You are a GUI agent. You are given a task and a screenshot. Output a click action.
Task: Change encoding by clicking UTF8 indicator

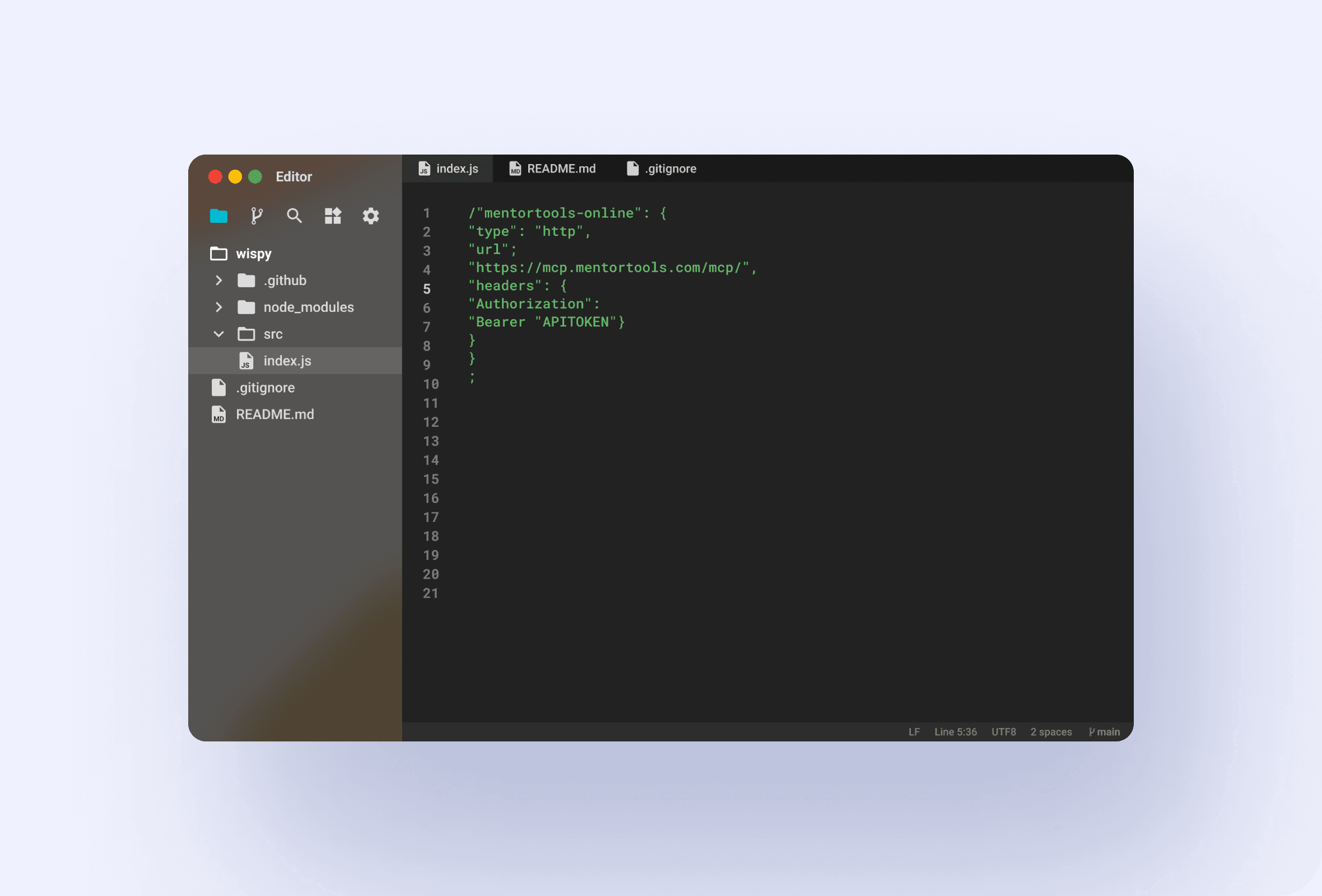1003,732
